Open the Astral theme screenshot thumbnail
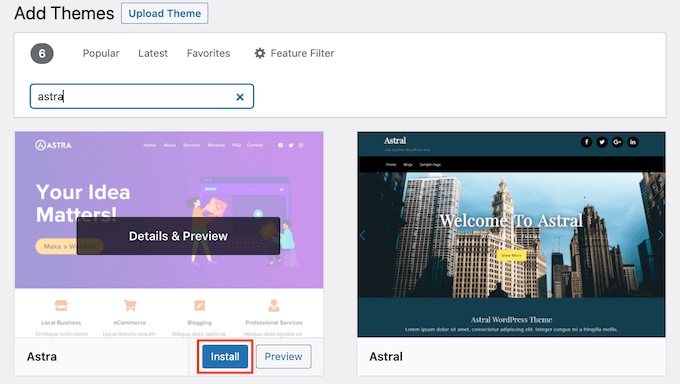The height and width of the screenshot is (384, 680). [x=511, y=234]
